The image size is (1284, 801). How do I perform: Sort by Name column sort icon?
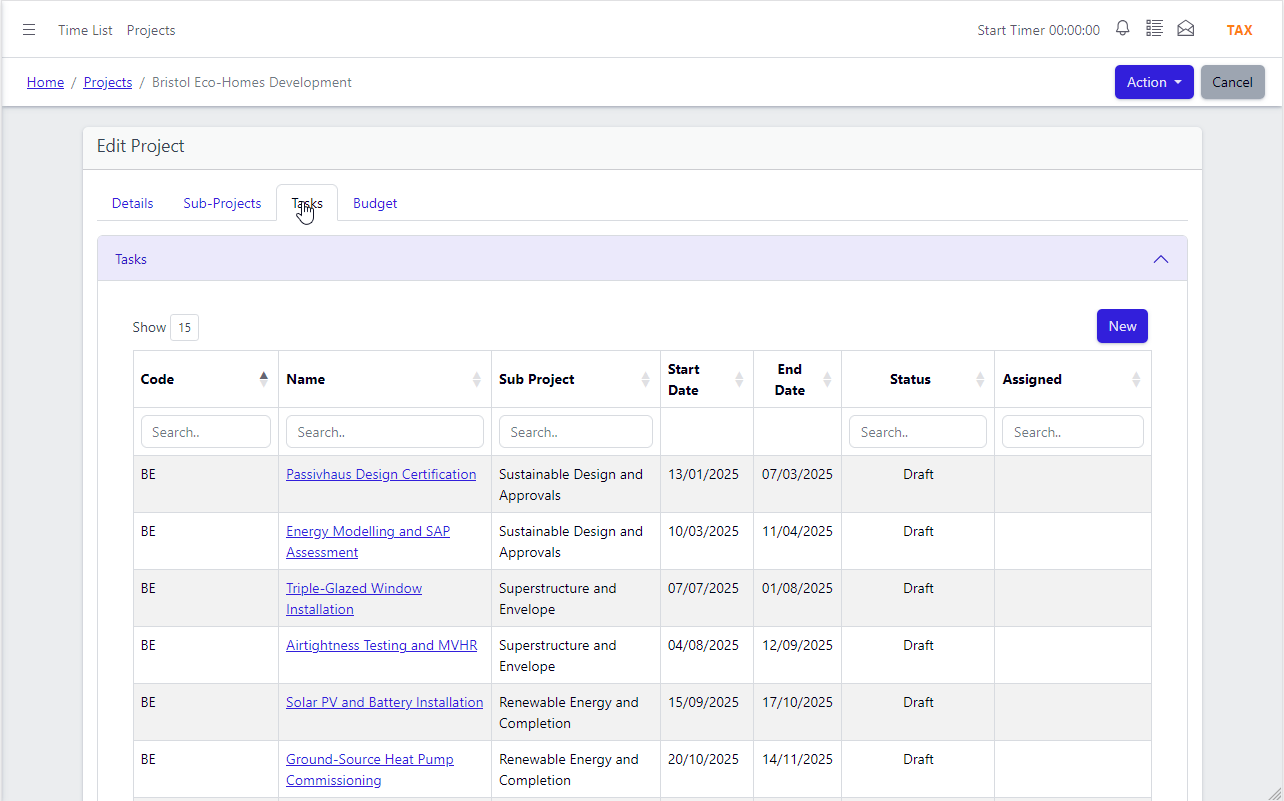(x=477, y=379)
